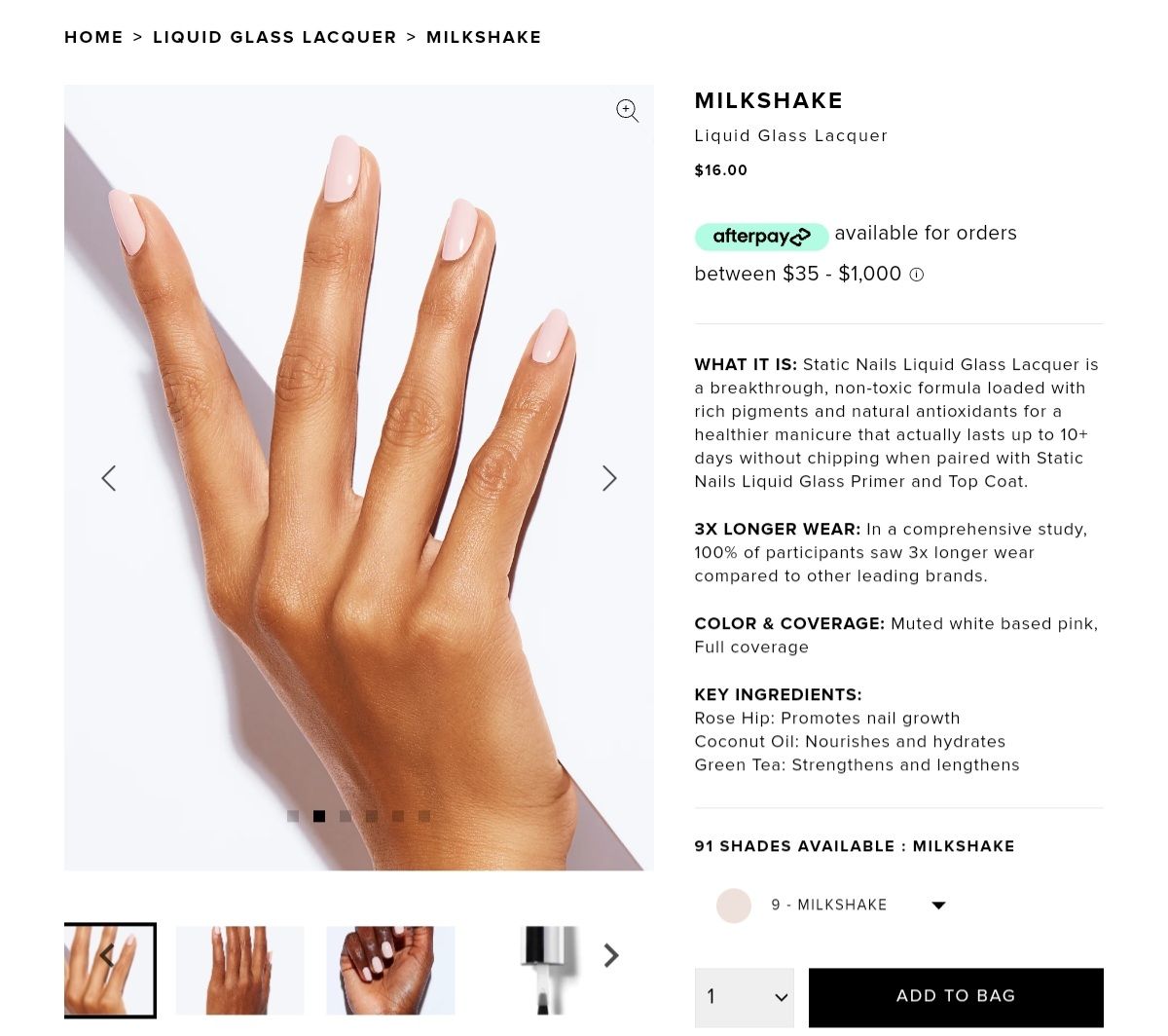The width and height of the screenshot is (1168, 1036).
Task: Click the shade dropdown triangle arrow
Action: [x=938, y=906]
